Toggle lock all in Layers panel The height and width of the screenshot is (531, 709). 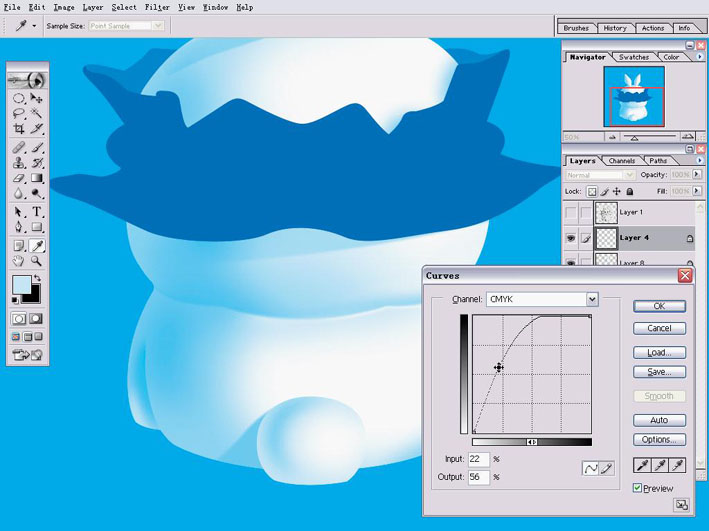(x=629, y=191)
